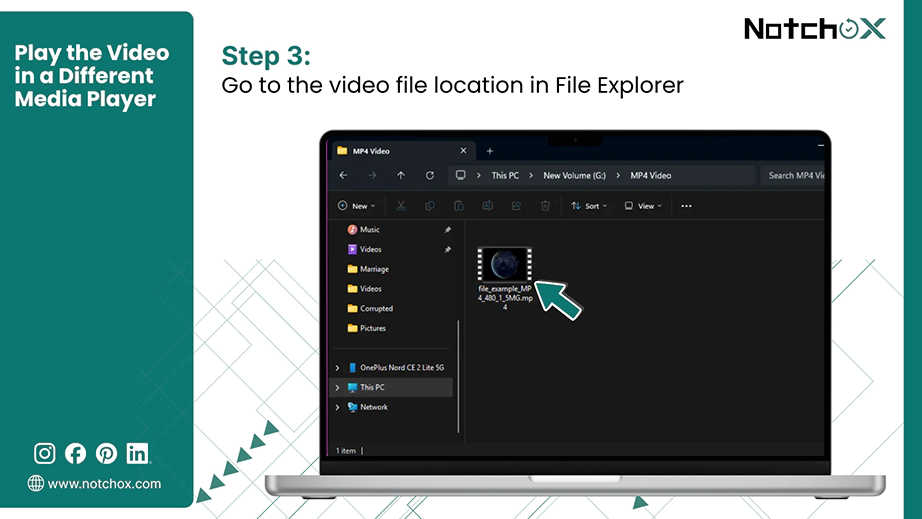Image resolution: width=922 pixels, height=519 pixels.
Task: Expand This PC tree node
Action: click(338, 387)
